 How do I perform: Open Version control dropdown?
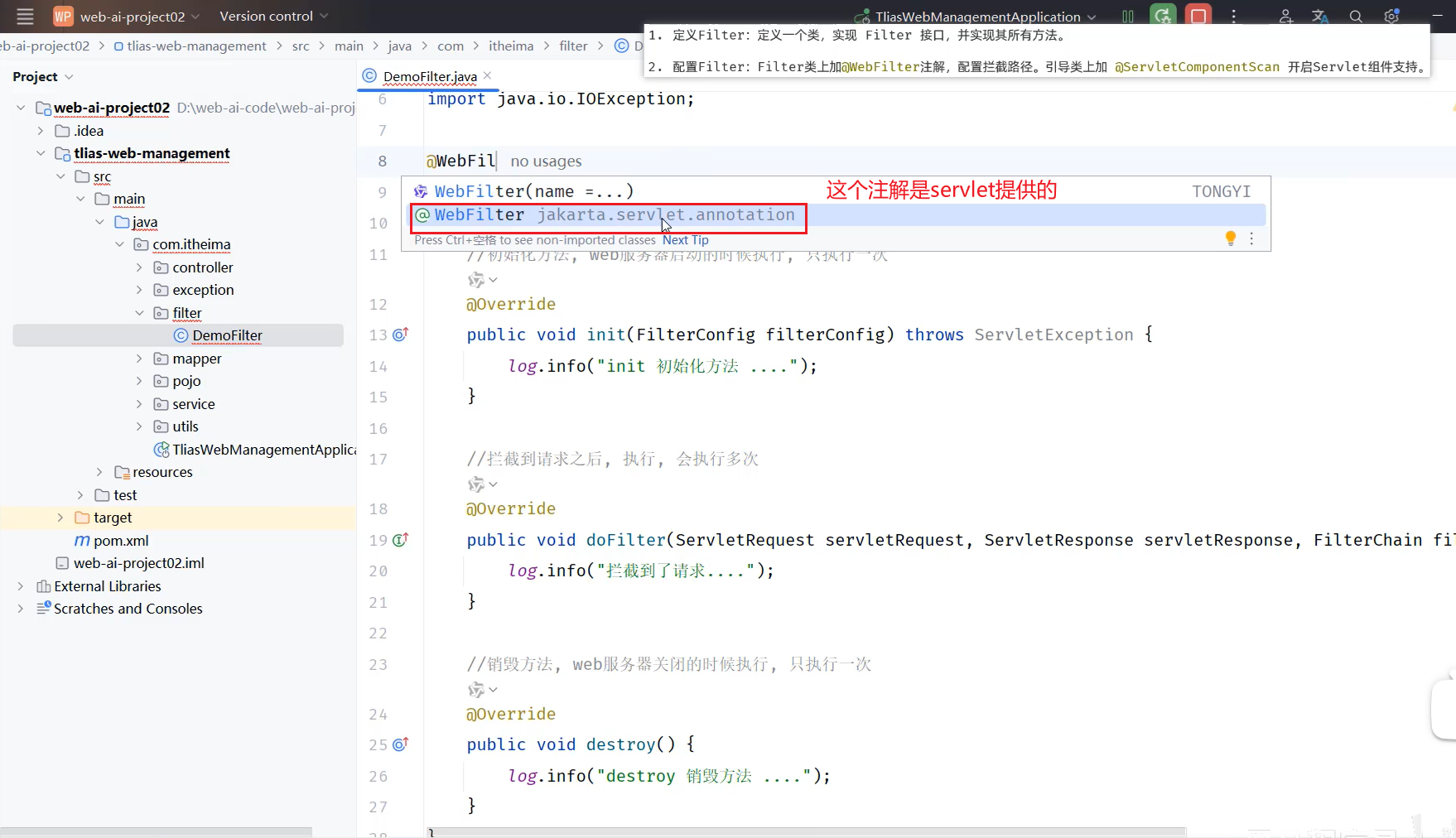point(273,16)
